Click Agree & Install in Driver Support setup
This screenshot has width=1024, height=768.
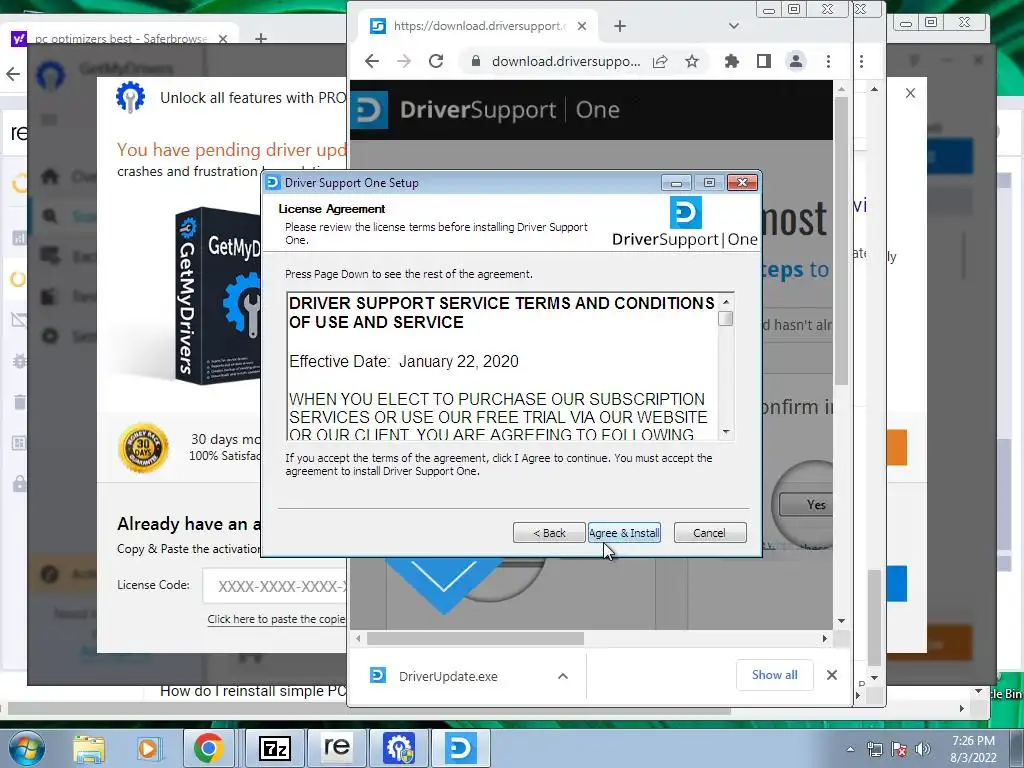pos(624,533)
